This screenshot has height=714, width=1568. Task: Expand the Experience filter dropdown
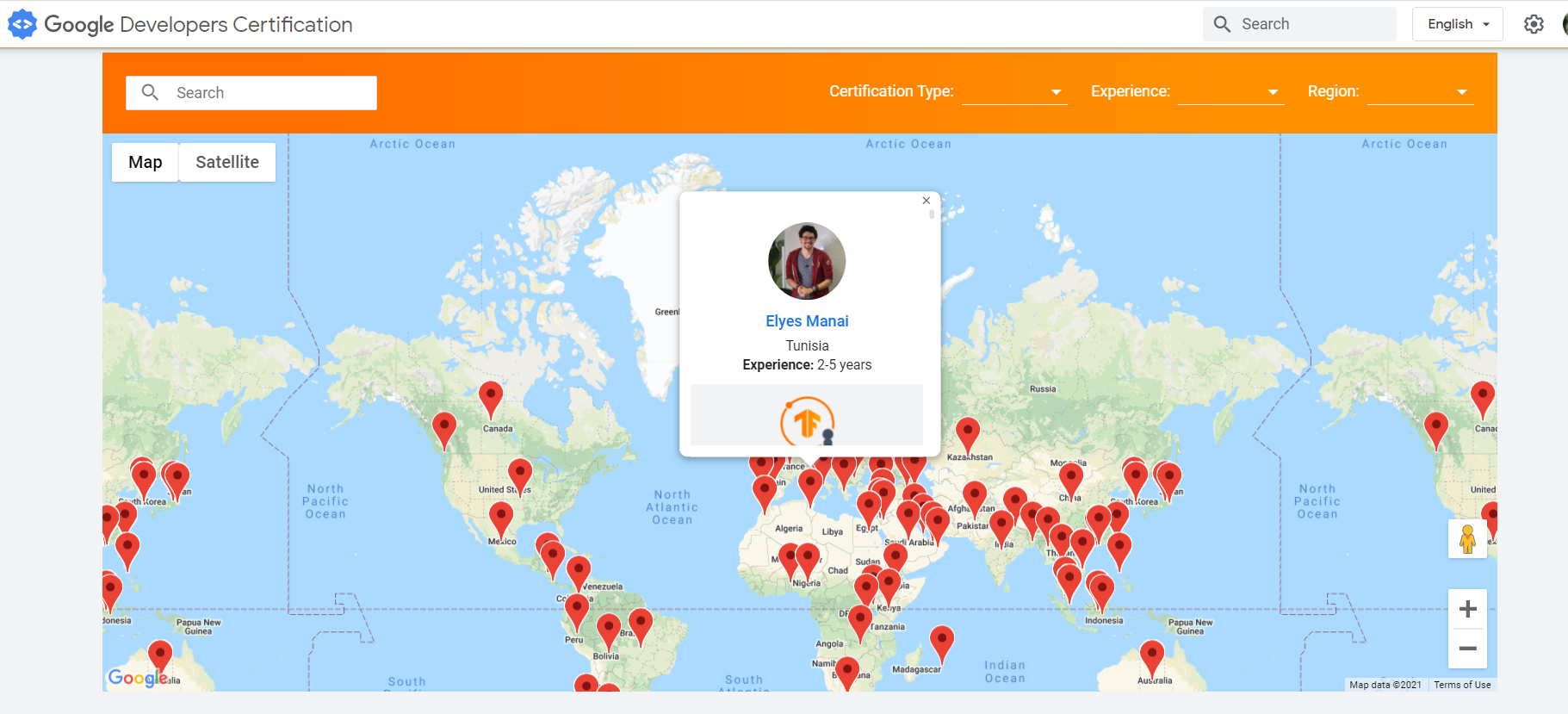pos(1230,91)
